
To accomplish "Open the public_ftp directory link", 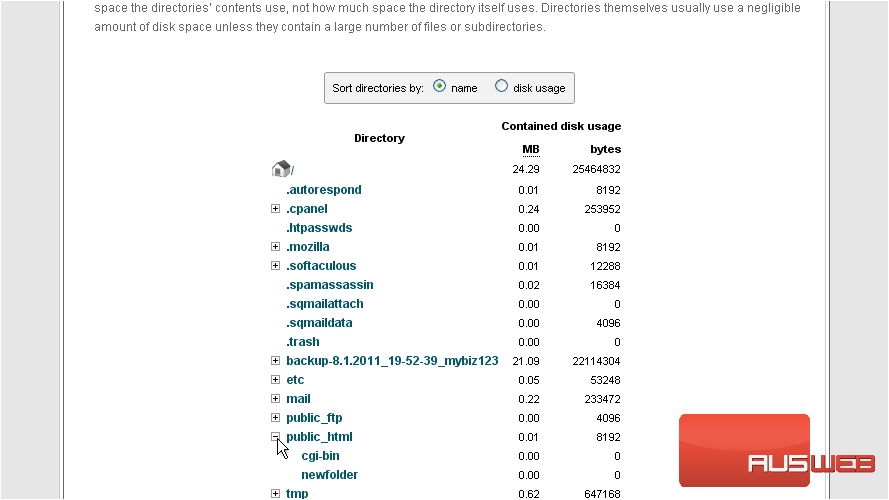I will (314, 418).
